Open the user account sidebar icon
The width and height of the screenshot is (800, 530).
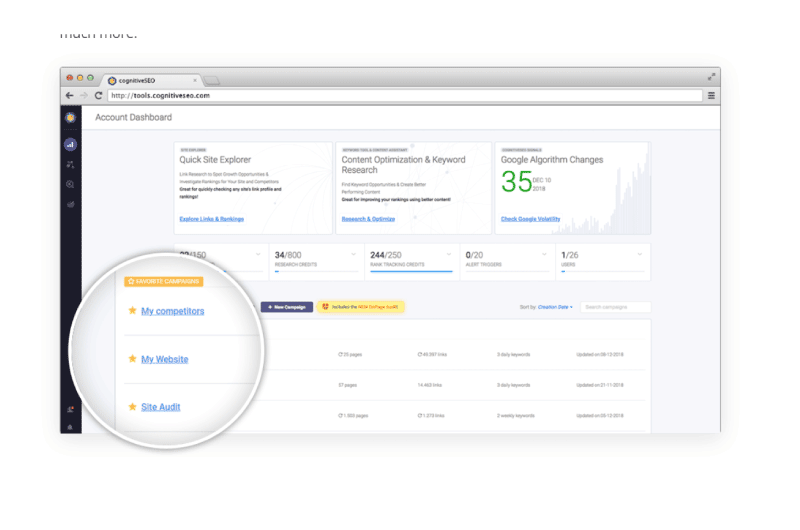pyautogui.click(x=70, y=409)
